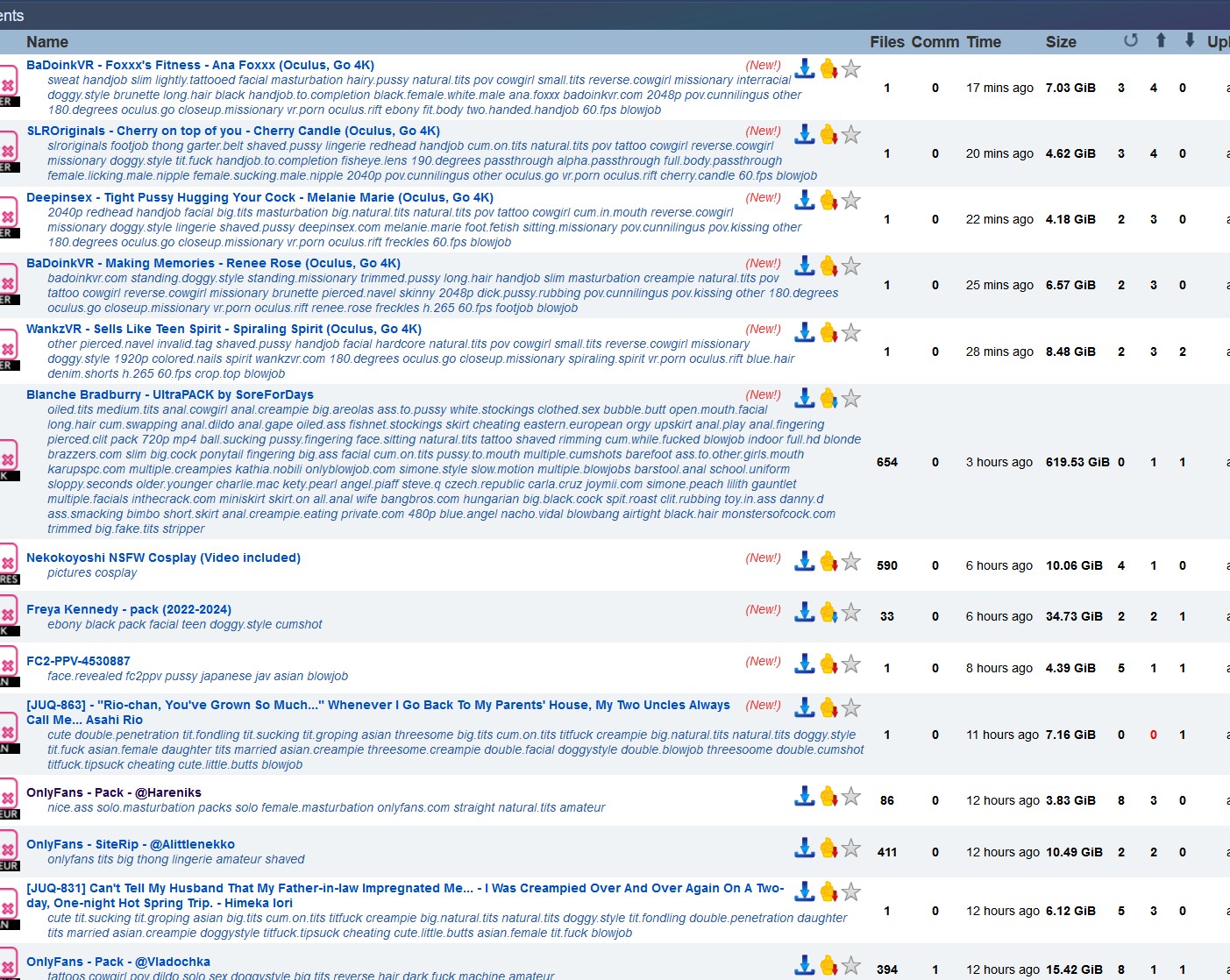Open SLROriginals Cherry Candle title link
Viewport: 1230px width, 980px height.
pos(233,131)
